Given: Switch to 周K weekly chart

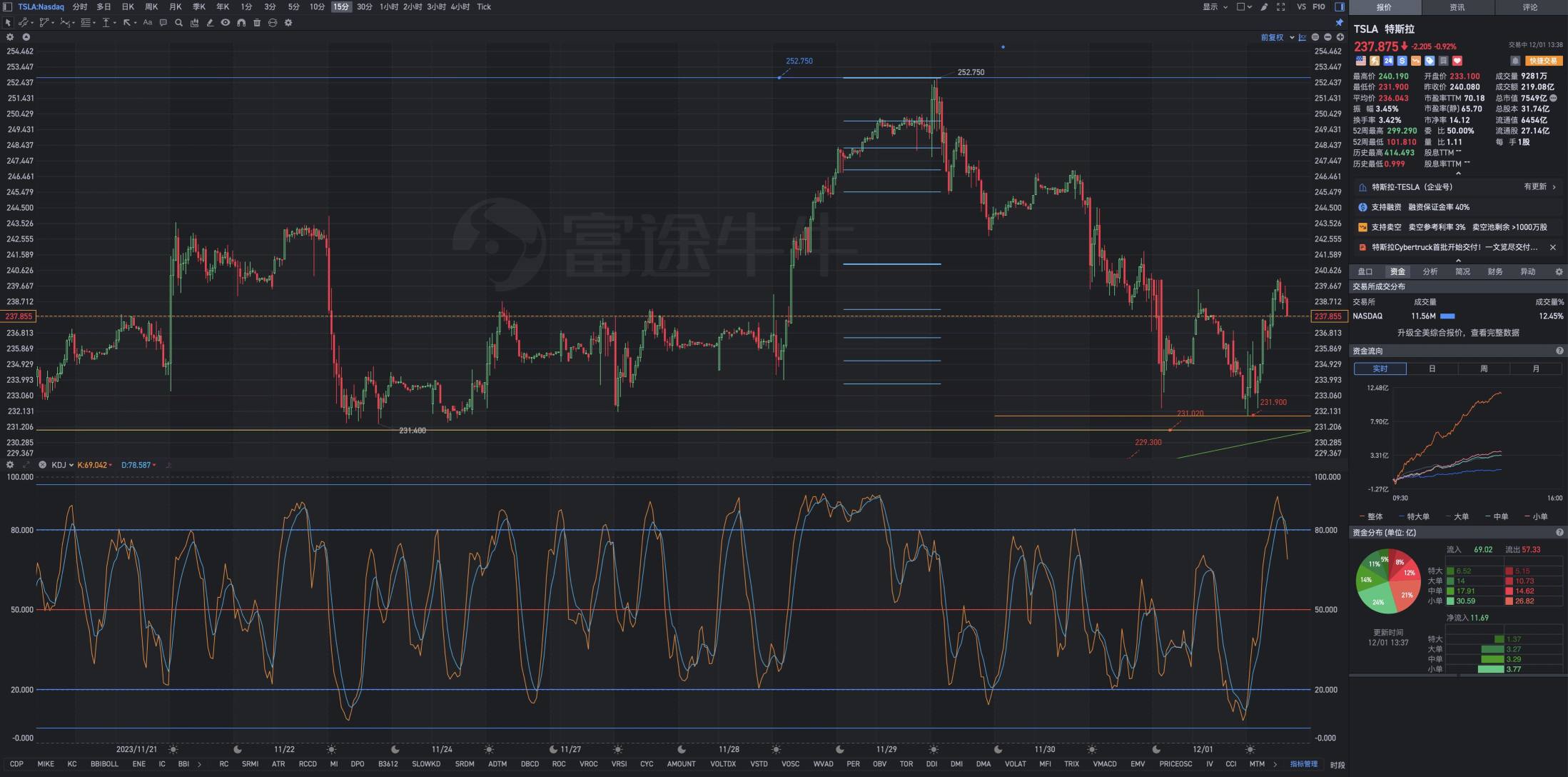Looking at the screenshot, I should [151, 6].
